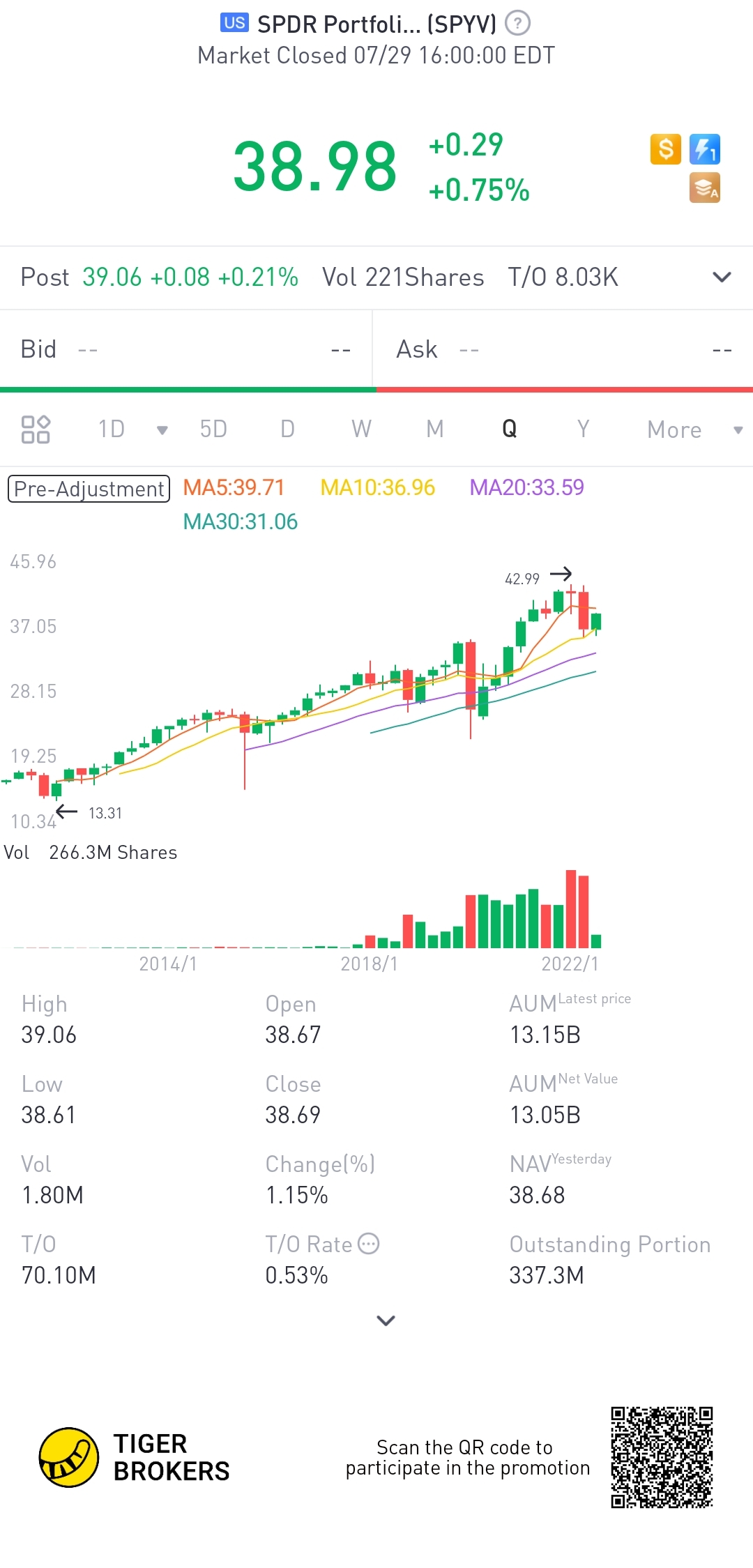The image size is (753, 1568).
Task: Tap the Vol 1.80M value
Action: [52, 1195]
